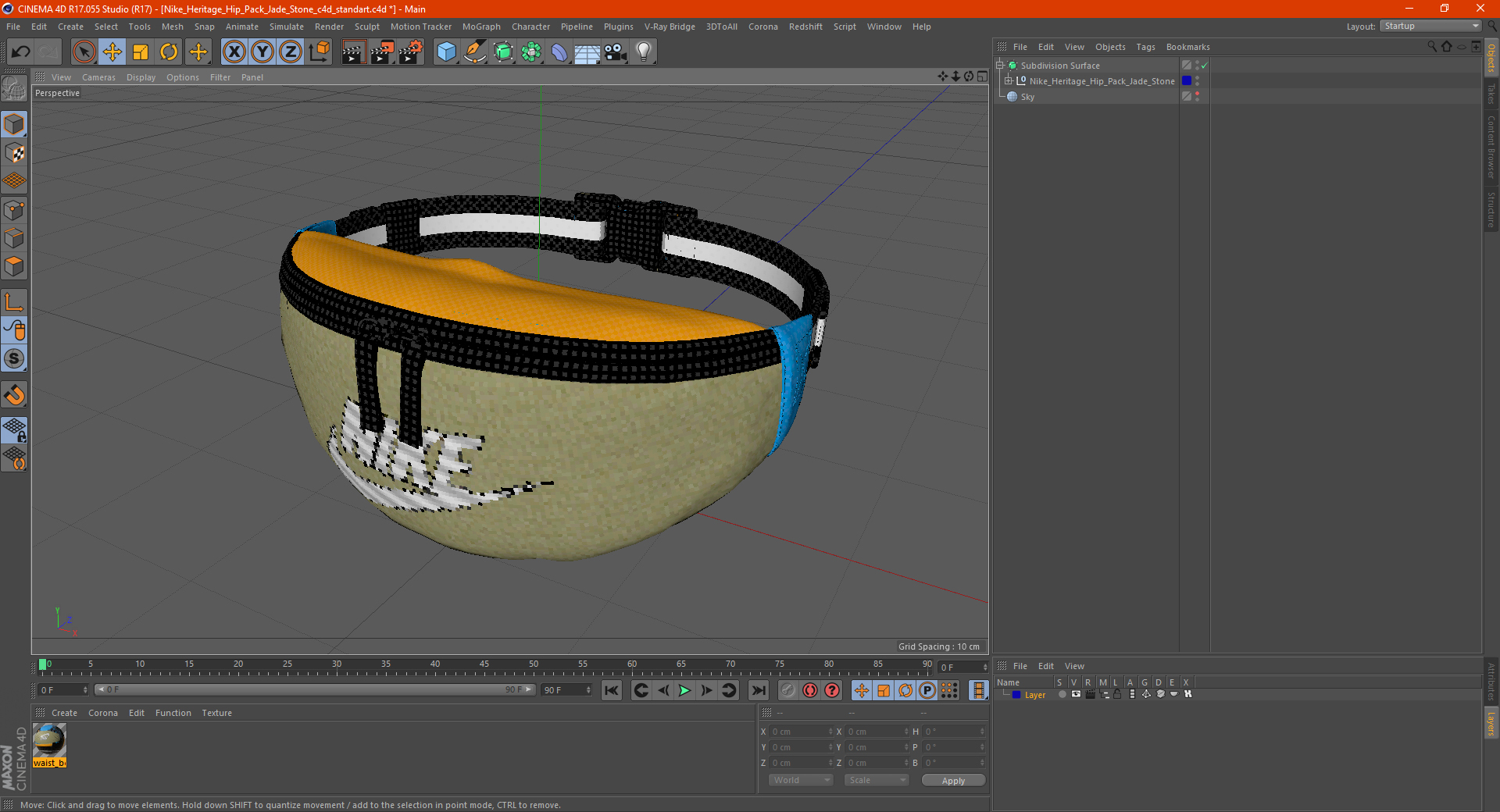
Task: Switch to the Structure side tab
Action: coord(1491,209)
